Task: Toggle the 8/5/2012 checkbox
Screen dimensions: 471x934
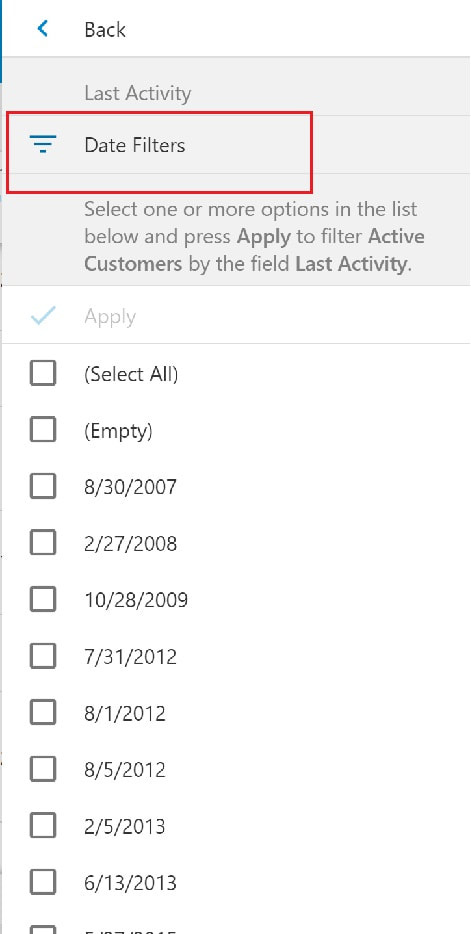Action: tap(43, 769)
